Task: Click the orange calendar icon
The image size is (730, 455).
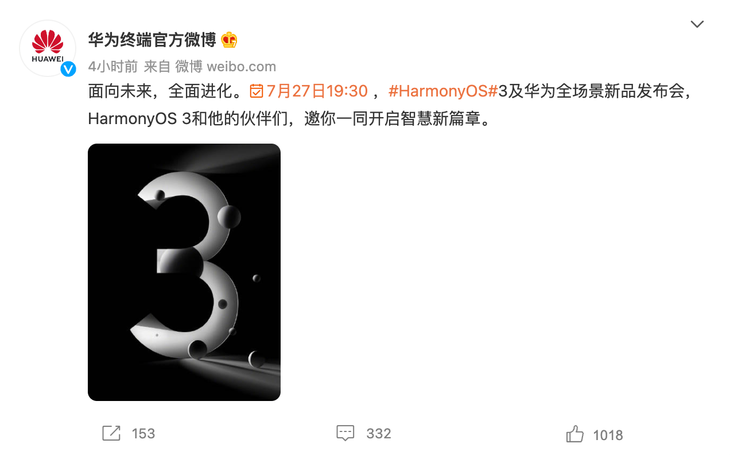Action: pos(256,91)
